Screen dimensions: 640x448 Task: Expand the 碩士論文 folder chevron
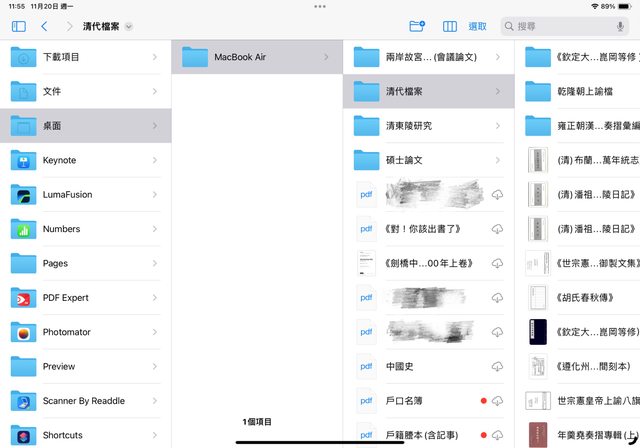point(498,160)
